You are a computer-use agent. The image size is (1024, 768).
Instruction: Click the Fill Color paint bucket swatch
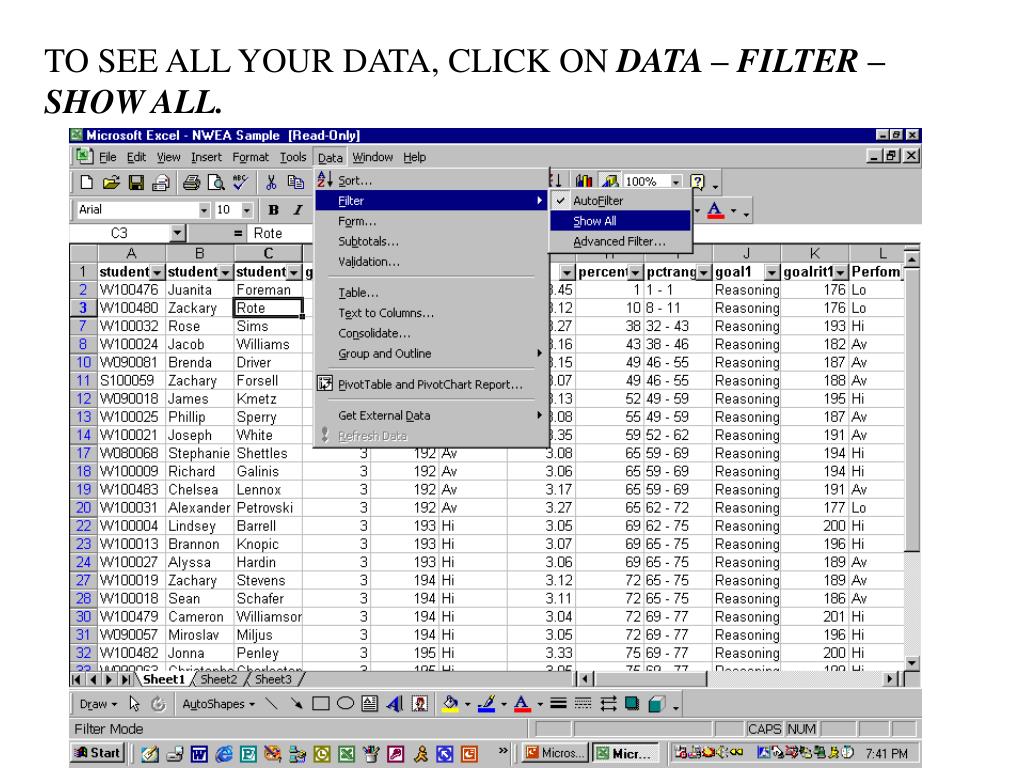tap(450, 703)
